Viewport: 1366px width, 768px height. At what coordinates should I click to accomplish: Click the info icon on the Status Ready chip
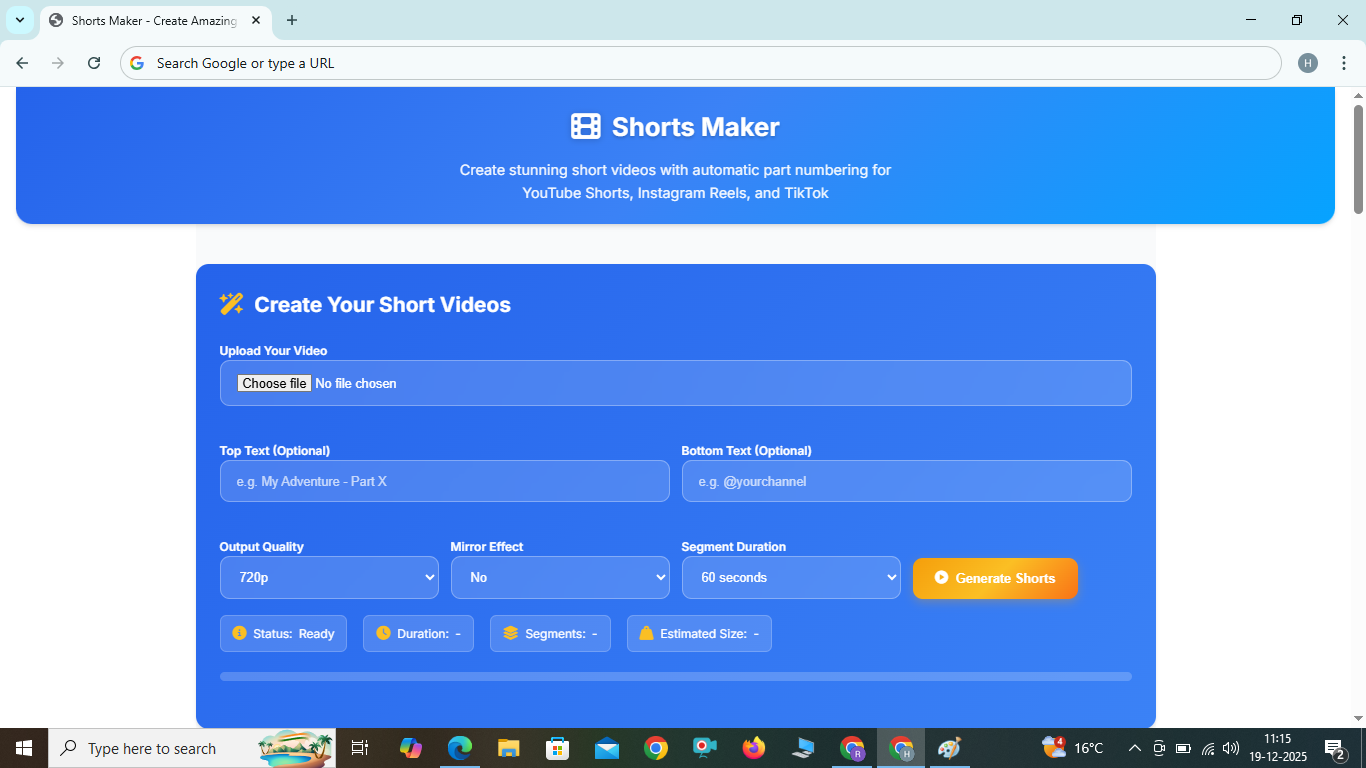239,633
